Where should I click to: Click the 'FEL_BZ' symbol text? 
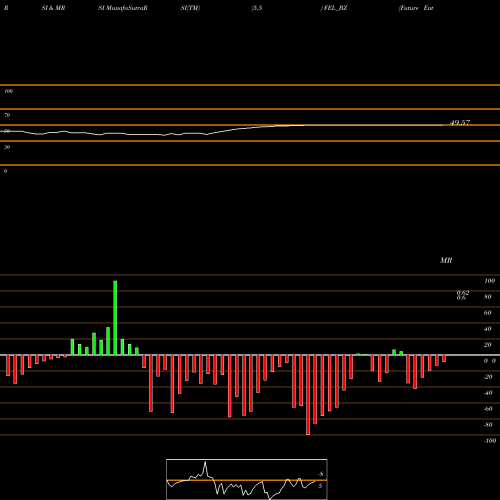click(336, 8)
